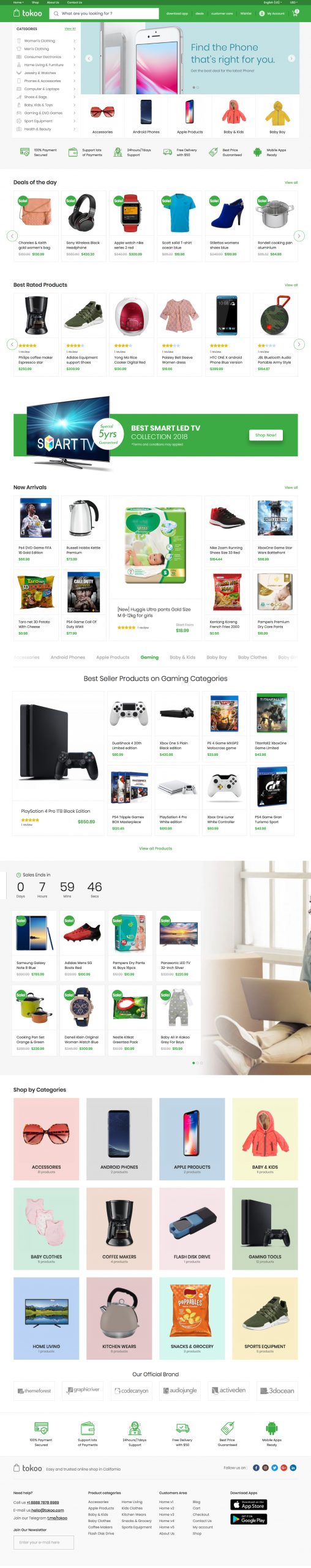The image size is (311, 1568).
Task: Go to next hero slider slide arrow
Action: [x=291, y=58]
